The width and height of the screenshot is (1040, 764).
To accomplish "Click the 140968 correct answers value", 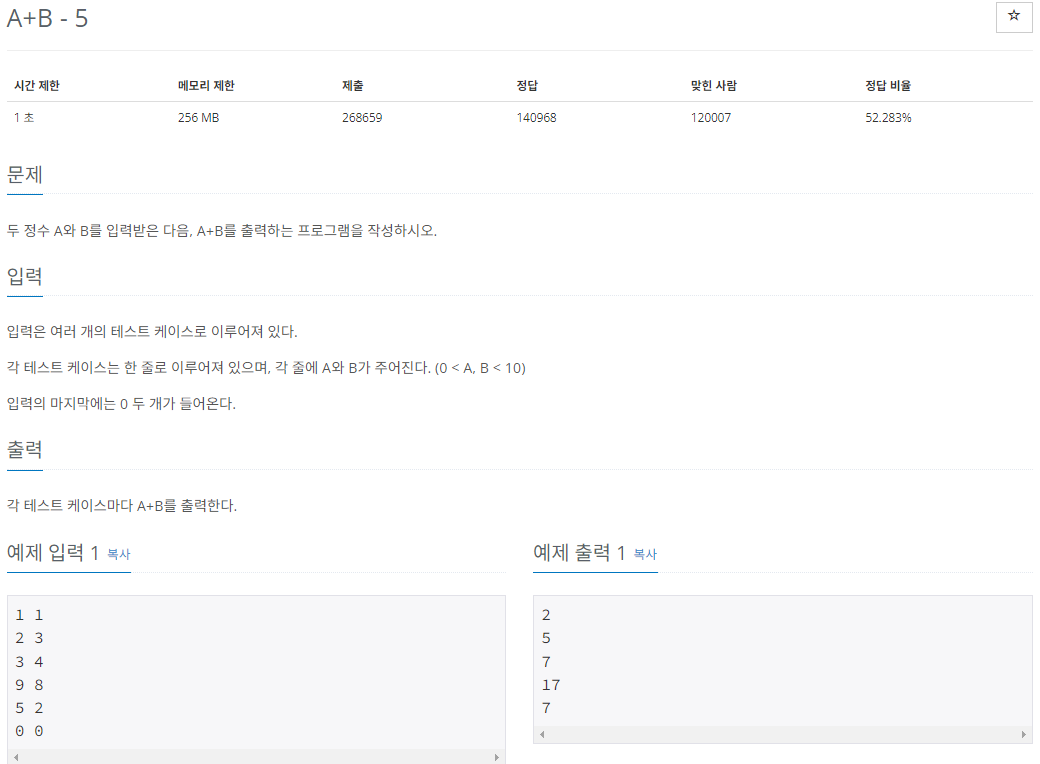I will tap(537, 117).
